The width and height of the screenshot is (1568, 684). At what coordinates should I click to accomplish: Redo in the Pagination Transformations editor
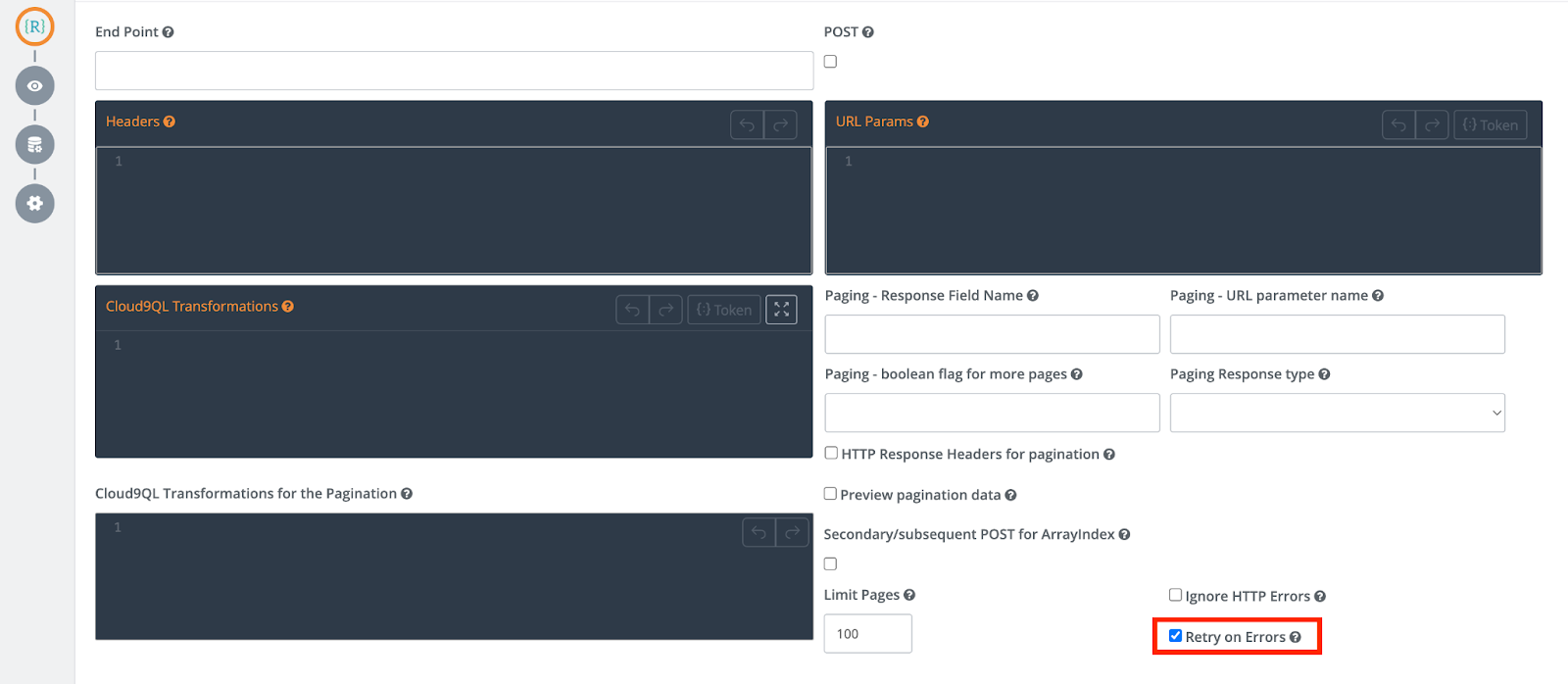(x=792, y=532)
